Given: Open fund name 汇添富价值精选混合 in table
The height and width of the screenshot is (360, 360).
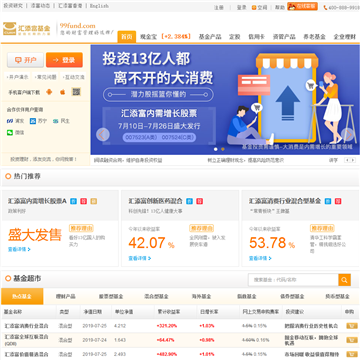Looking at the screenshot, I should pyautogui.click(x=26, y=354).
